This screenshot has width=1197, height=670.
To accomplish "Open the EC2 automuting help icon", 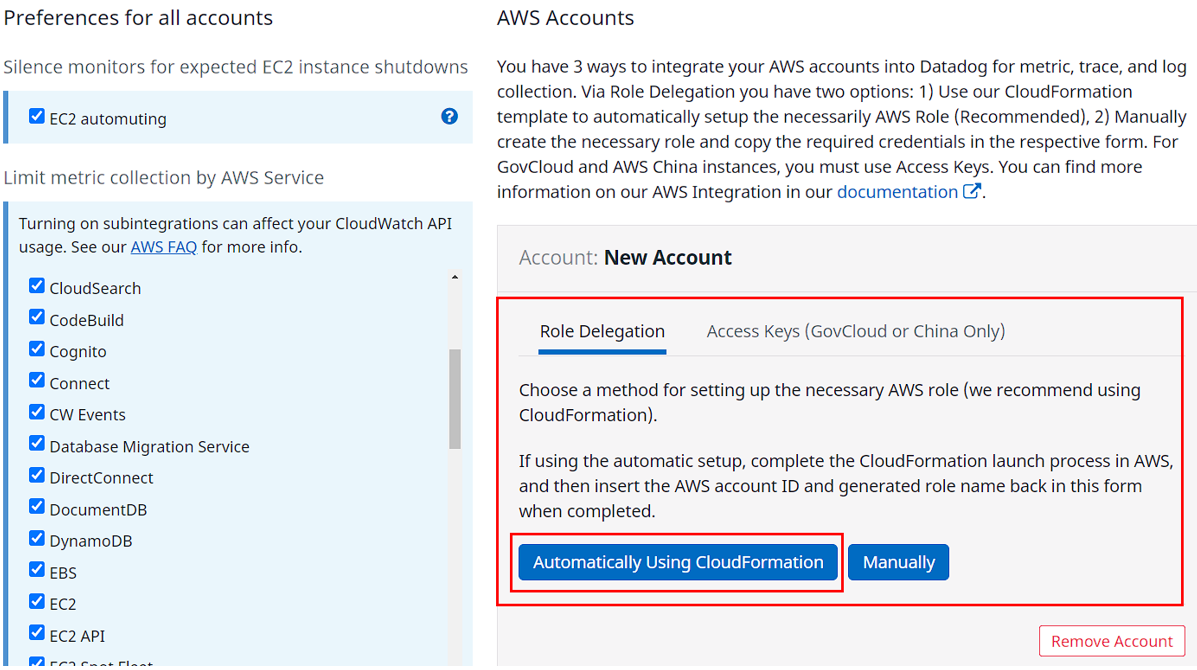I will 450,116.
